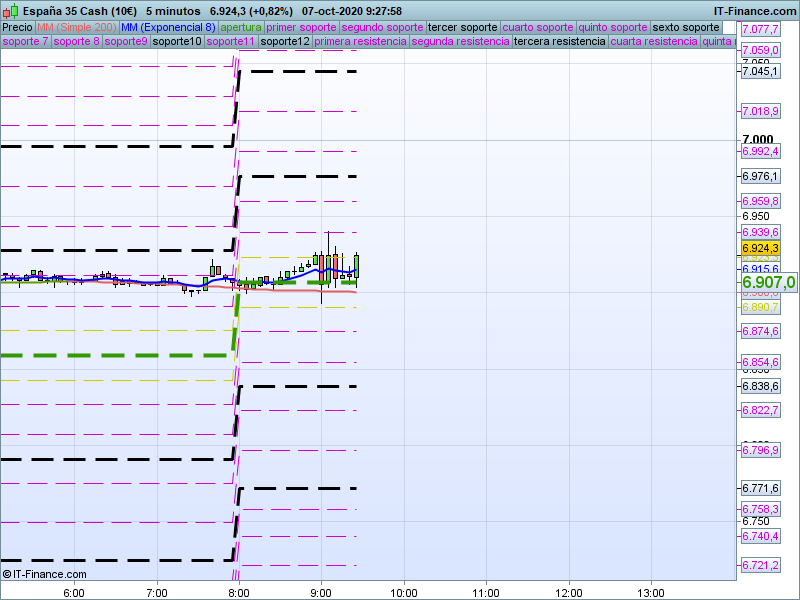
Task: Select the España 35 Cash (10€) title
Action: (80, 11)
